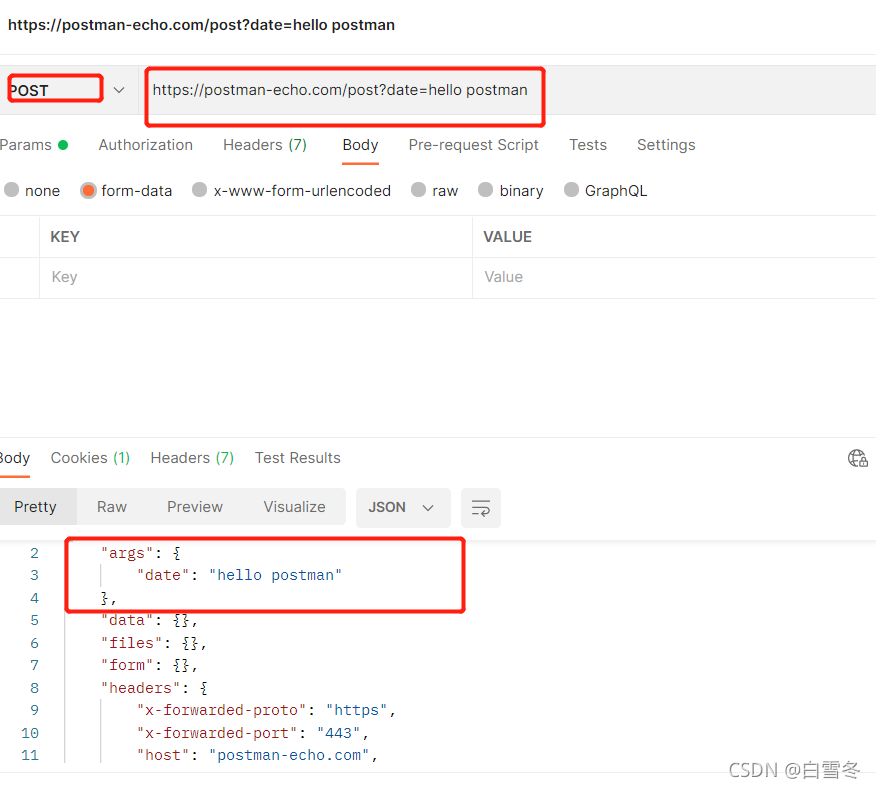Image resolution: width=876 pixels, height=788 pixels.
Task: Open the response Cookies (1) tab
Action: 90,458
